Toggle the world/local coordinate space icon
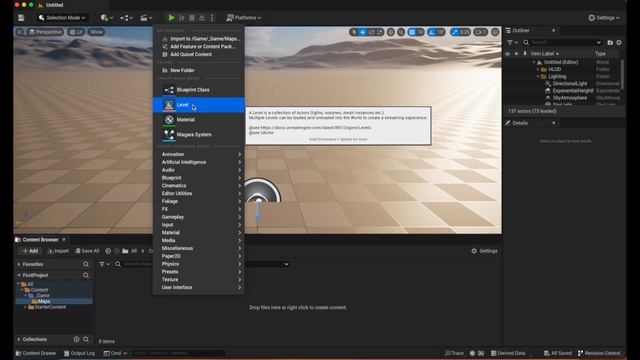The image size is (640, 360). point(391,32)
